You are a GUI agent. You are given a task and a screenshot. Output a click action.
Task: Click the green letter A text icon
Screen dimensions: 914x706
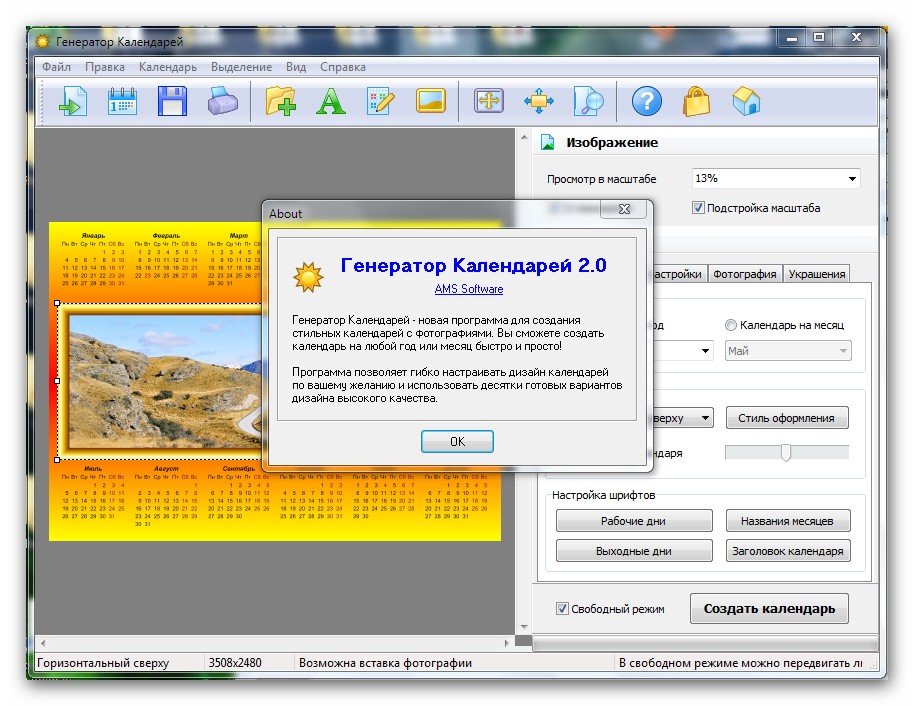point(330,101)
